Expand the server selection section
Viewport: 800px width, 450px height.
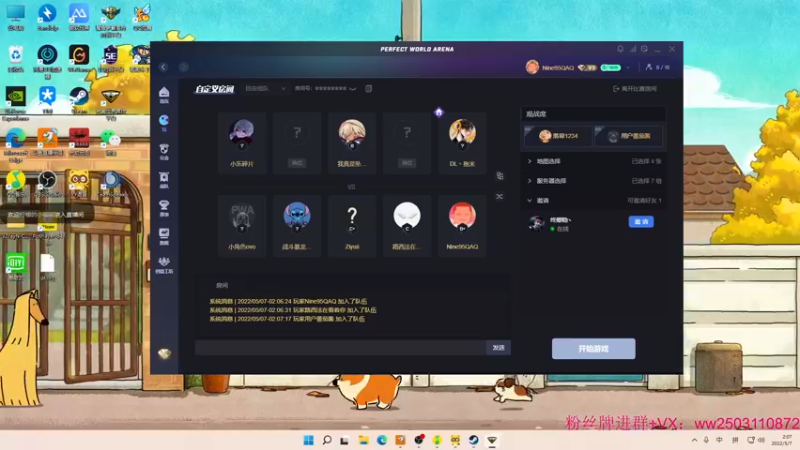[x=594, y=181]
